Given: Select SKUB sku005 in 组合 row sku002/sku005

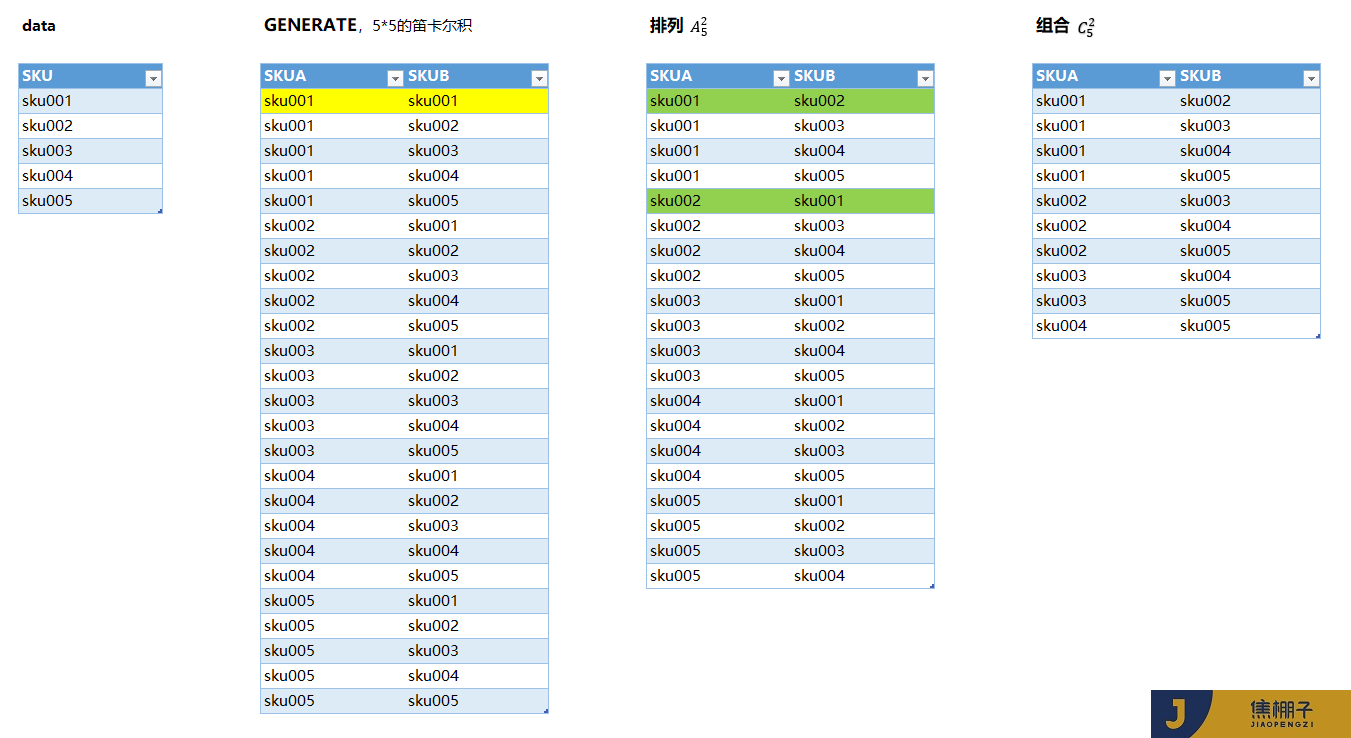Looking at the screenshot, I should point(1248,251).
